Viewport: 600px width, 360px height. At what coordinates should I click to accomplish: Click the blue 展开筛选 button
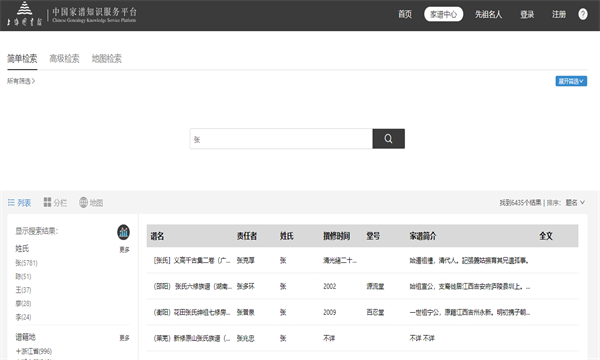[571, 81]
